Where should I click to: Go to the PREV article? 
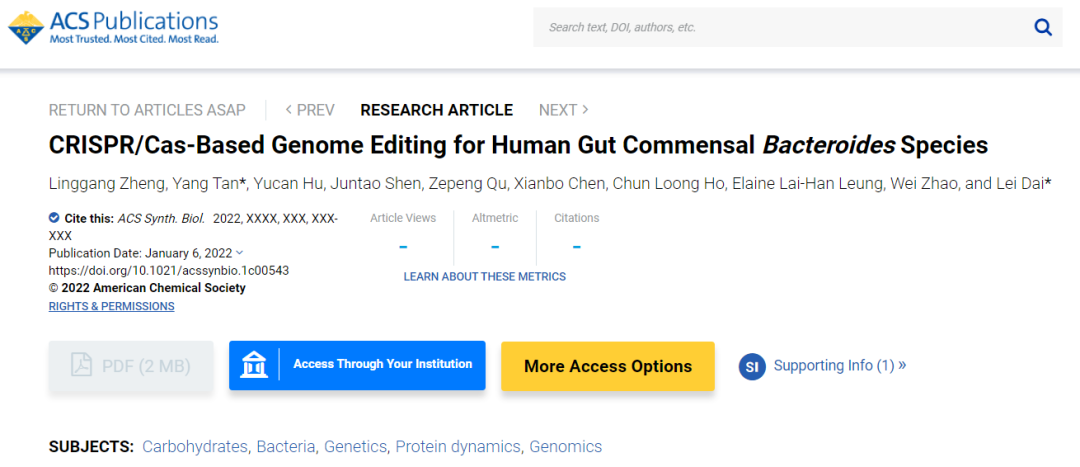coord(310,110)
